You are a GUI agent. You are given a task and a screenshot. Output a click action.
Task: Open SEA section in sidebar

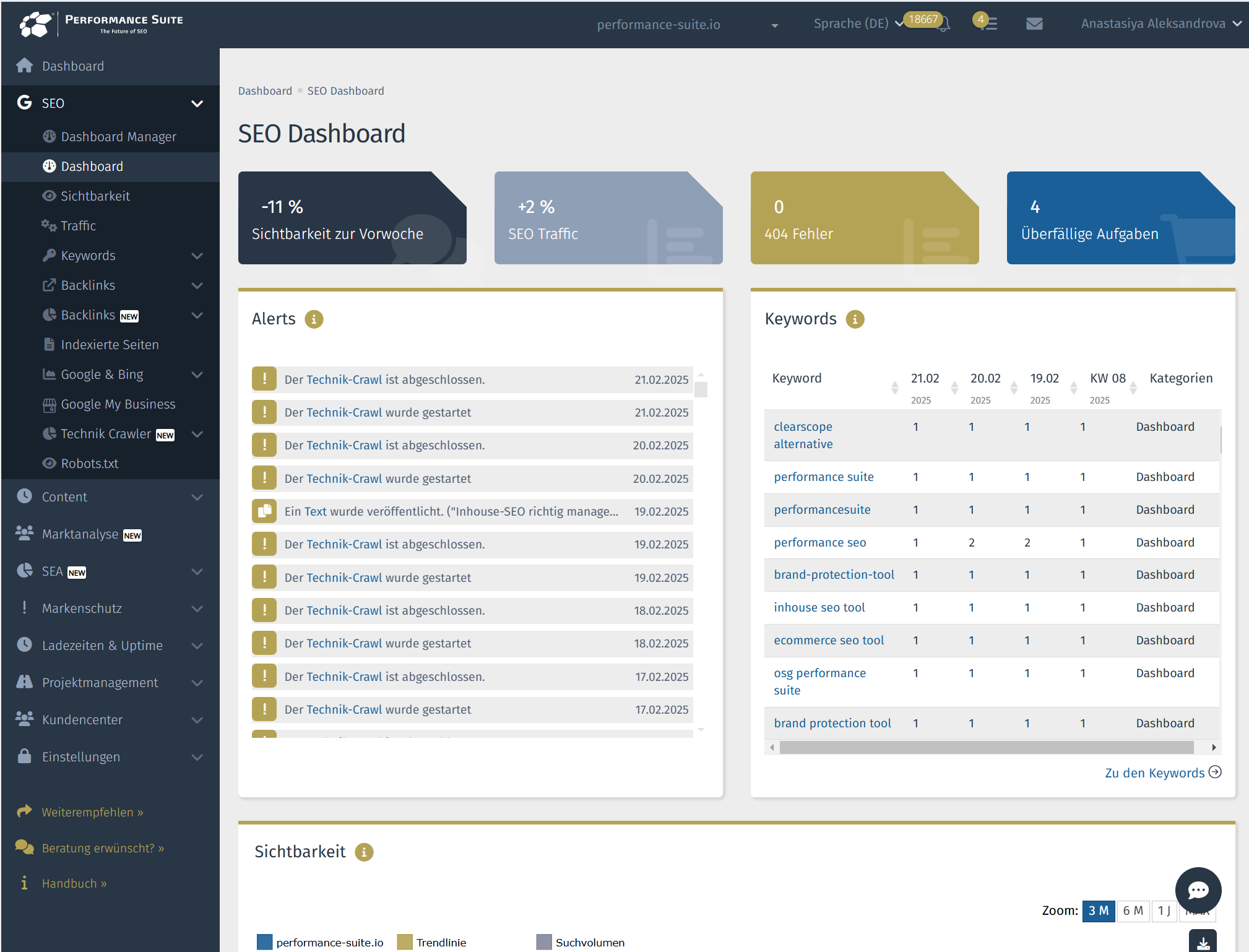[x=110, y=571]
